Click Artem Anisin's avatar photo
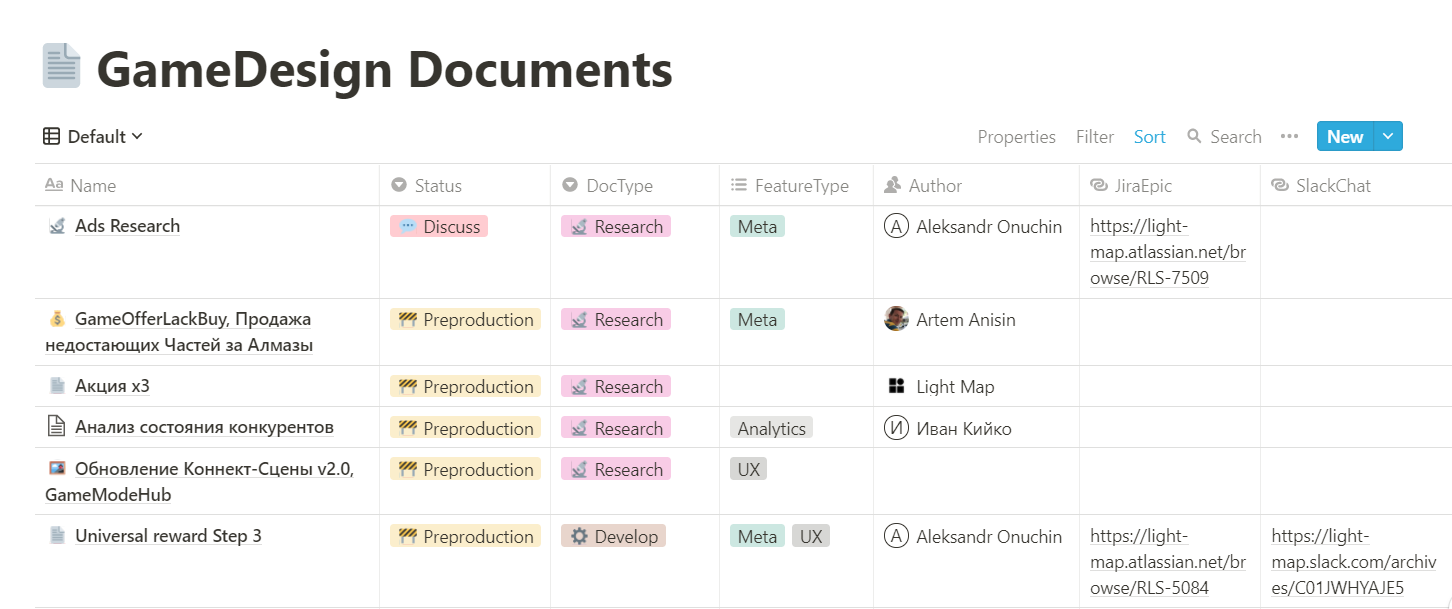This screenshot has height=609, width=1452. 896,319
